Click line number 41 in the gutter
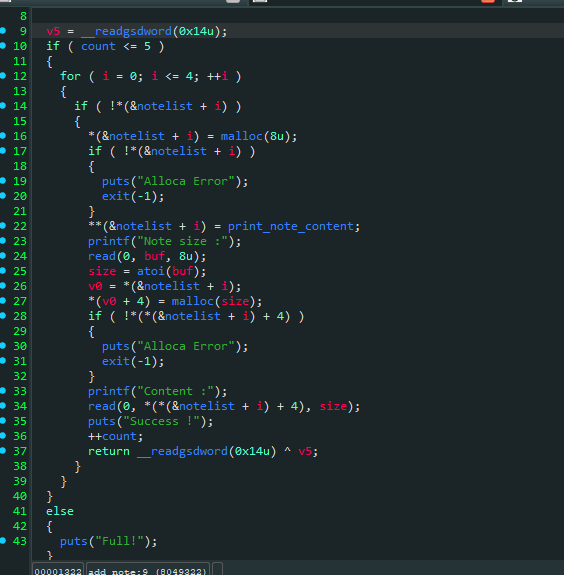This screenshot has width=564, height=575. 20,511
